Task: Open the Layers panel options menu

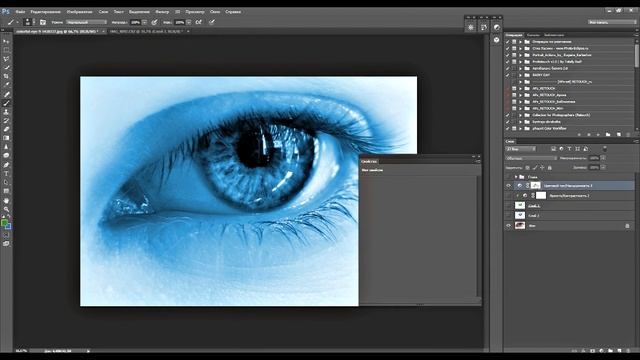Action: coord(636,141)
